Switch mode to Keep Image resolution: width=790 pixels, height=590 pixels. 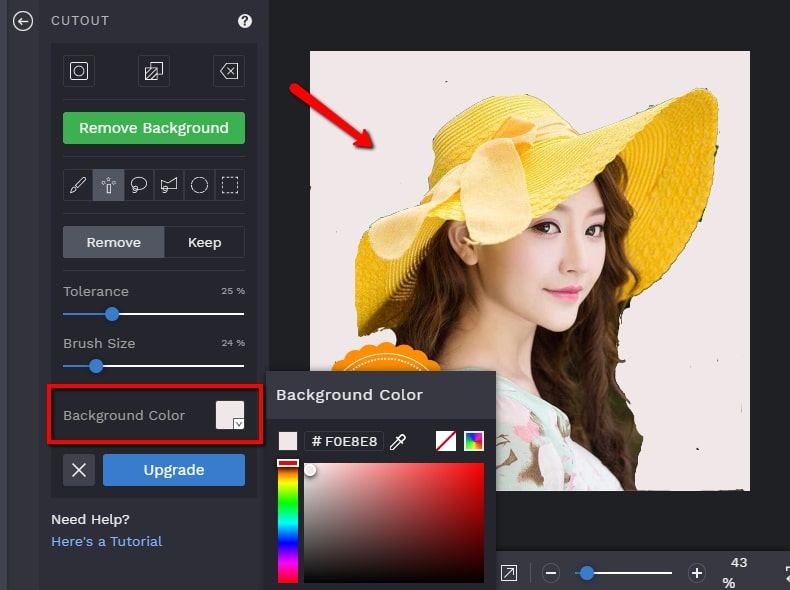(x=205, y=242)
